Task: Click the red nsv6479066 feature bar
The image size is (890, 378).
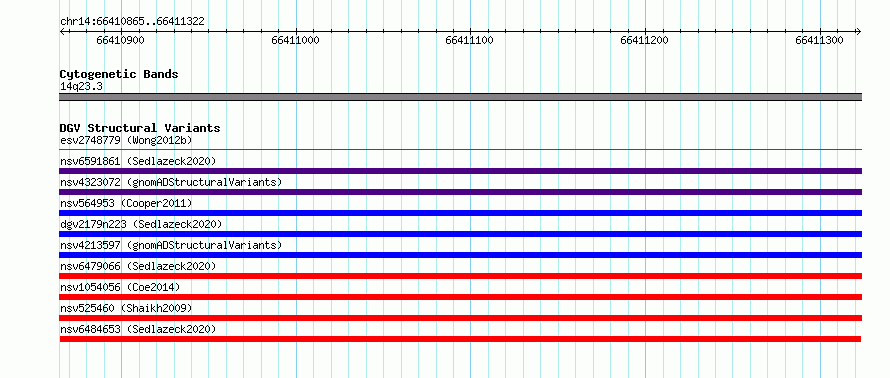Action: [x=461, y=276]
